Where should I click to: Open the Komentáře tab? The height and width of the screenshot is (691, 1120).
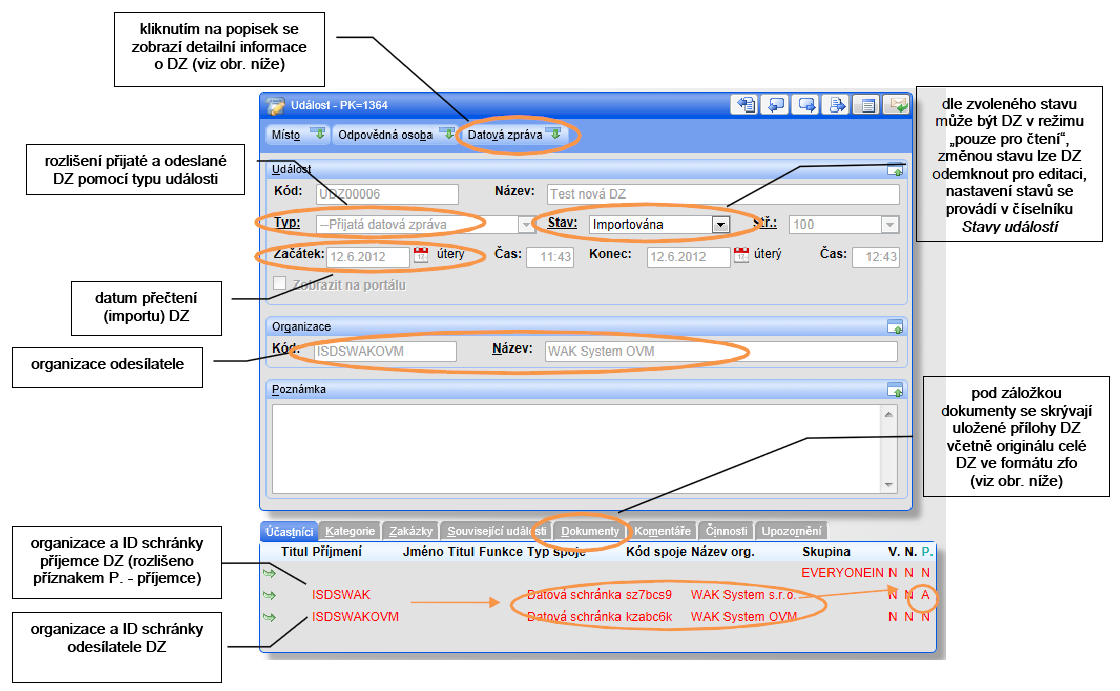pyautogui.click(x=662, y=531)
